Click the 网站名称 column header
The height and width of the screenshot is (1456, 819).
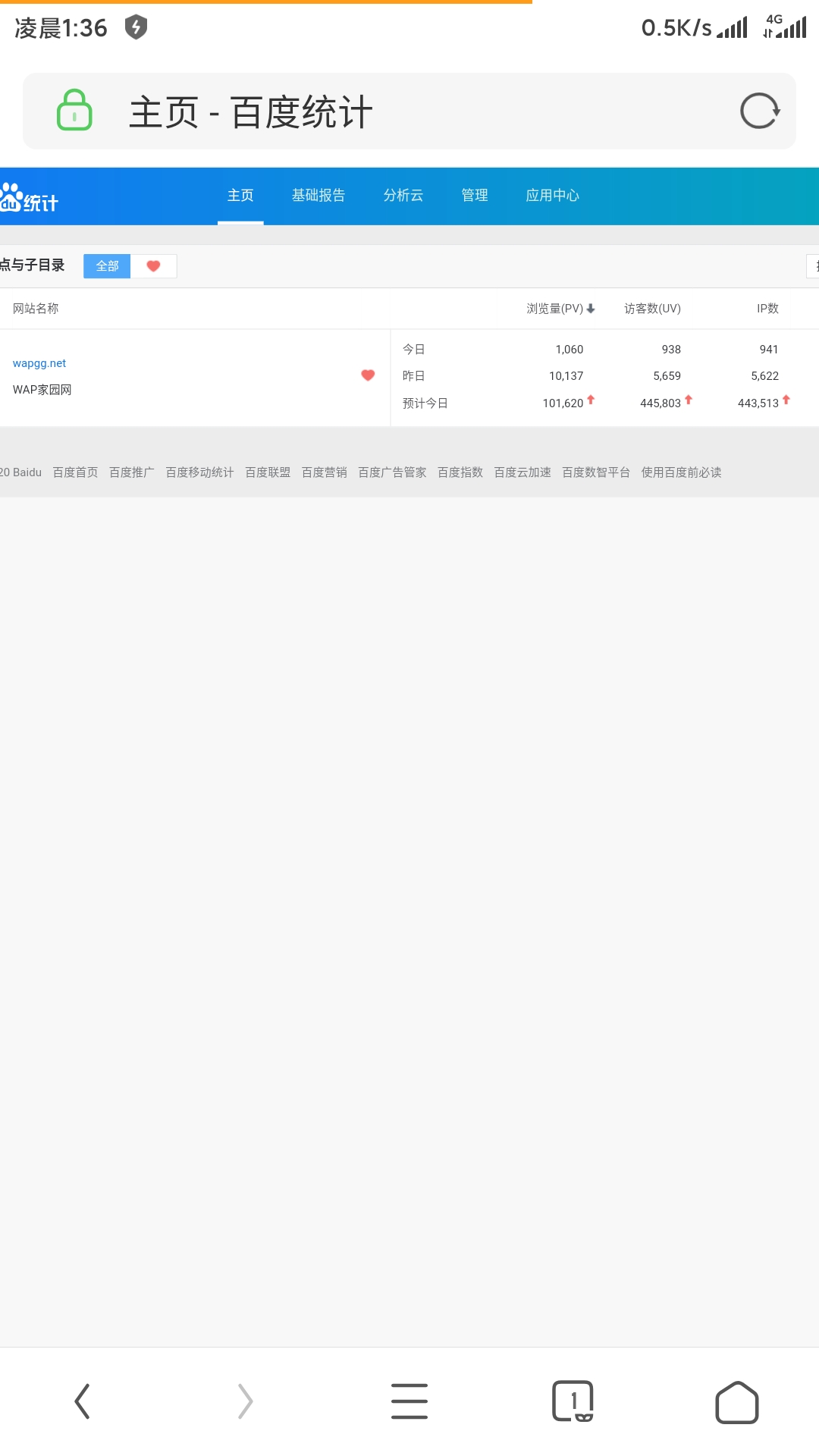click(36, 309)
